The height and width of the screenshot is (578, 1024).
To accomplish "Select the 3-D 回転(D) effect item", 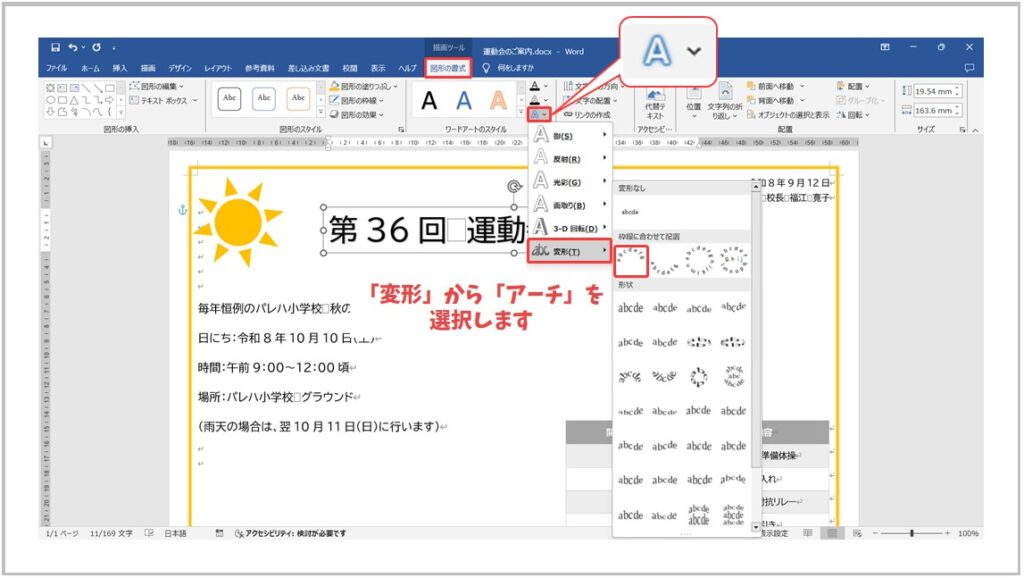I will [x=569, y=228].
